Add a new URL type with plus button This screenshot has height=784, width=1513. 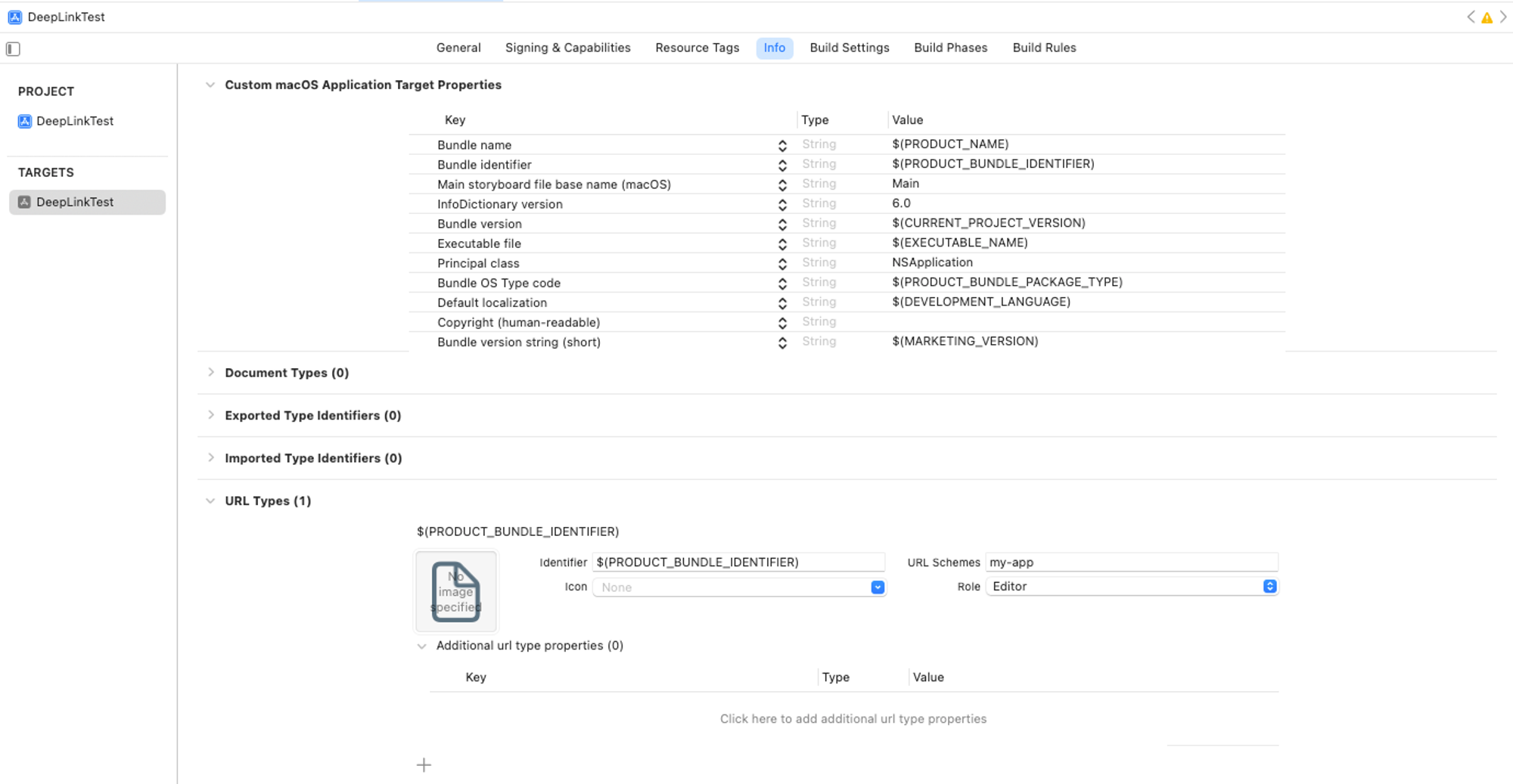point(424,765)
